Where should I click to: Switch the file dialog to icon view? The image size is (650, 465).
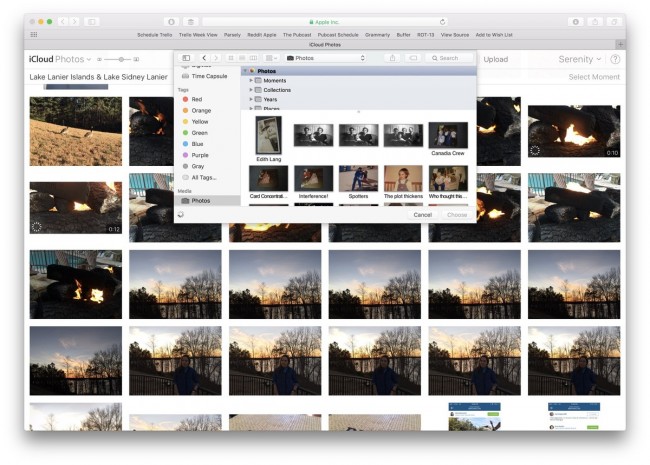[231, 58]
